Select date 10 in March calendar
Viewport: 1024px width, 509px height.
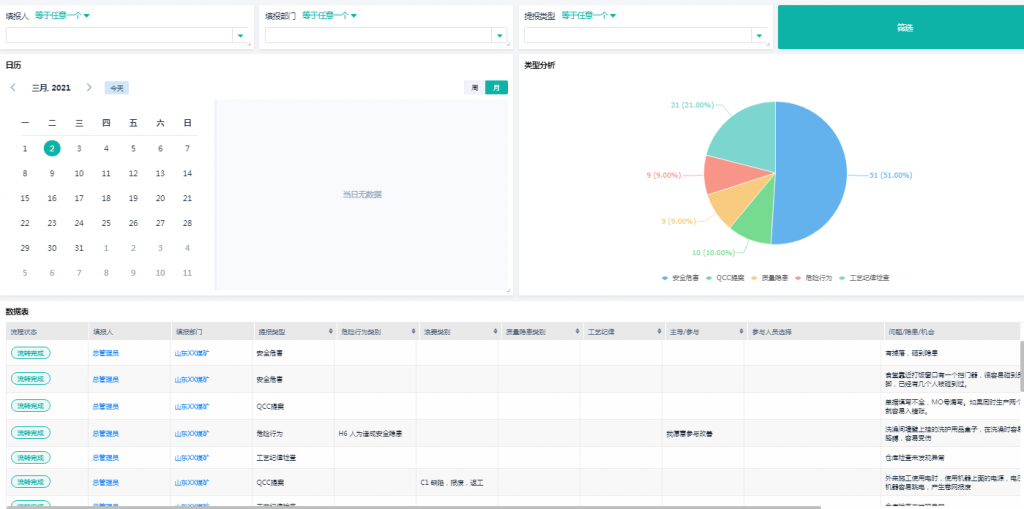pyautogui.click(x=79, y=173)
